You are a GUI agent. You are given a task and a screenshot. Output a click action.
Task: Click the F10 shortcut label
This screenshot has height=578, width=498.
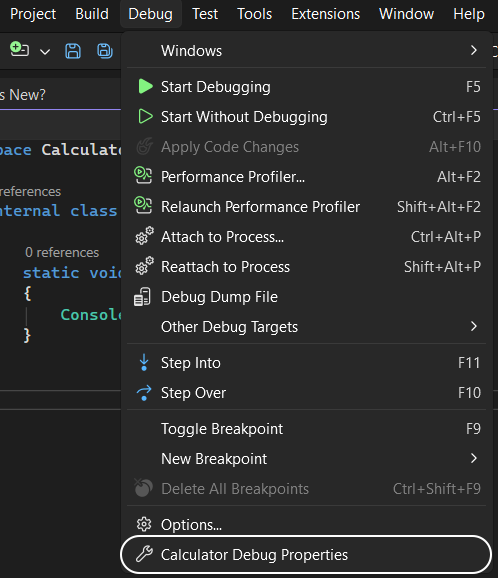point(469,393)
